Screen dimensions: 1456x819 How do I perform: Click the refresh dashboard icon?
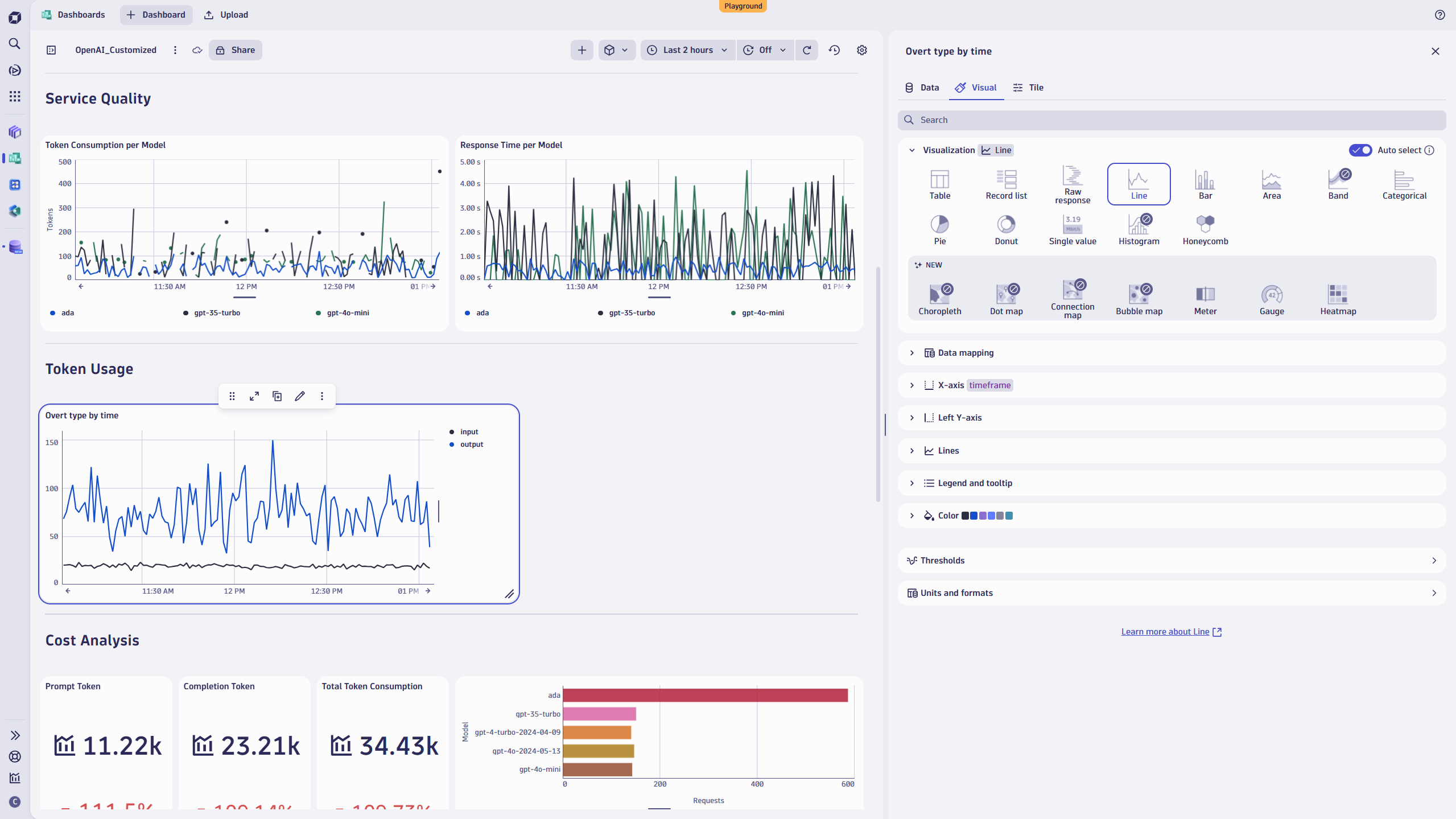pyautogui.click(x=807, y=50)
